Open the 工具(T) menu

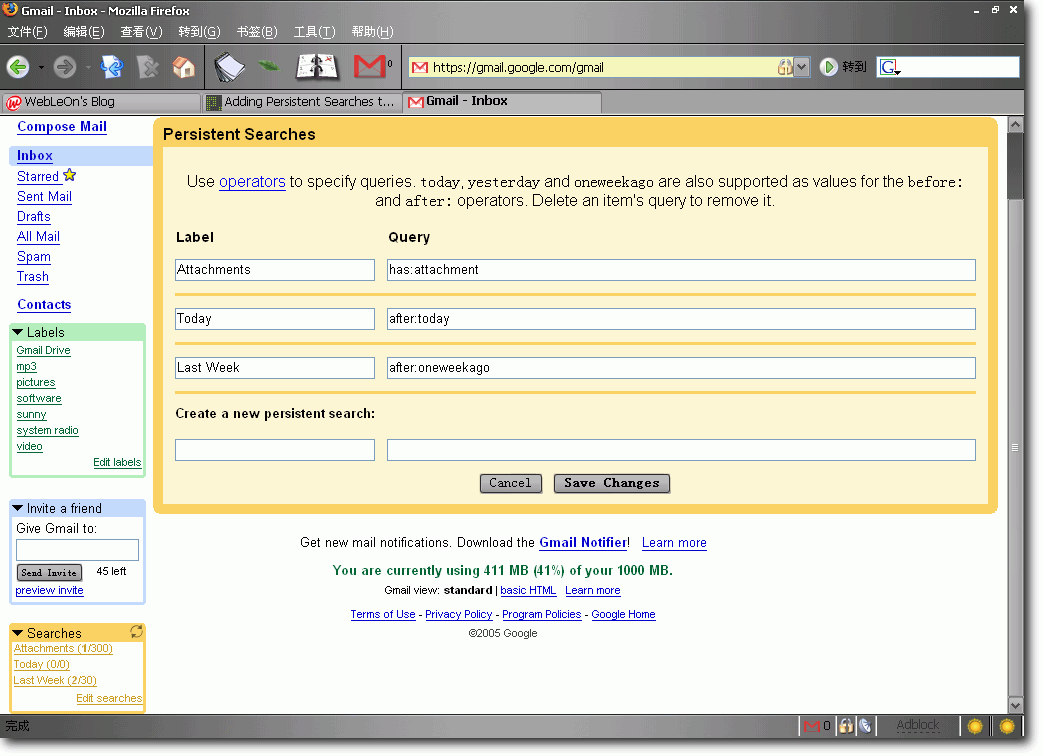click(x=315, y=32)
